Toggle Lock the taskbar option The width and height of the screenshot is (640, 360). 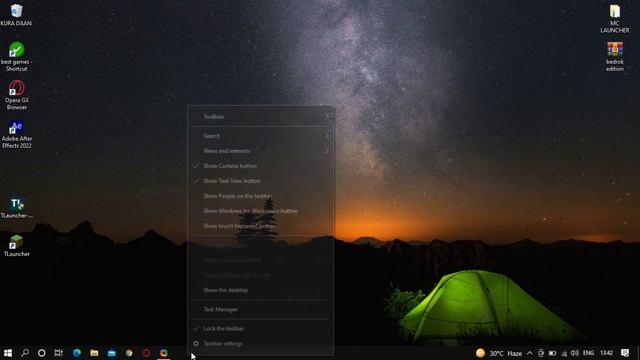coord(260,329)
